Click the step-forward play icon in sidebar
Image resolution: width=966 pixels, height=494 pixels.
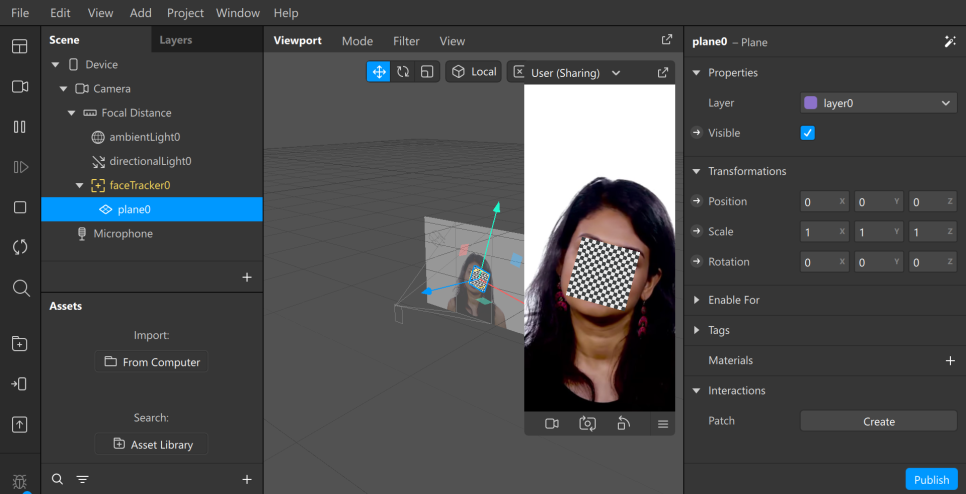20,167
